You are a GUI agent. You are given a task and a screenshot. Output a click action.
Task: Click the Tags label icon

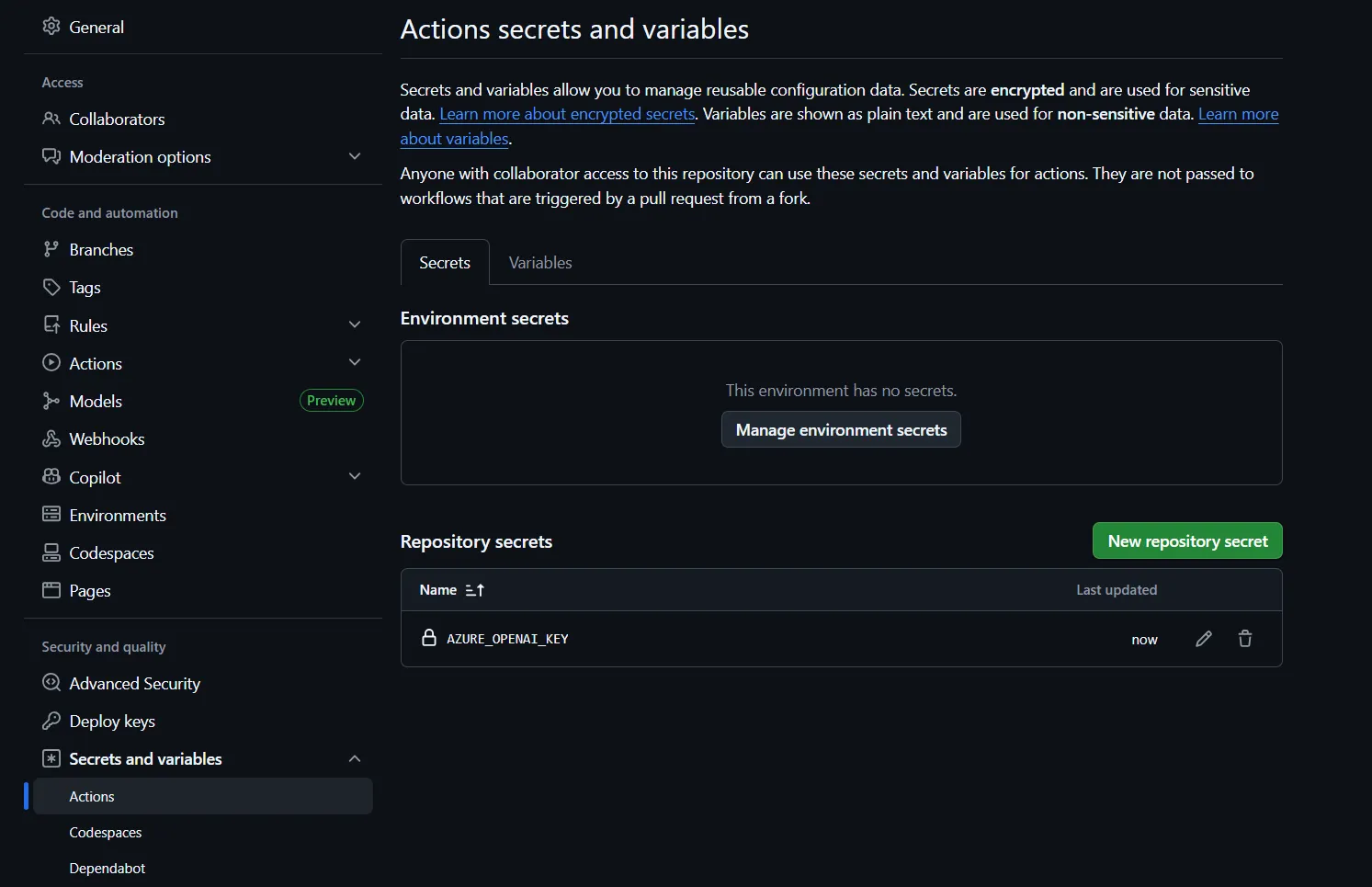click(51, 287)
